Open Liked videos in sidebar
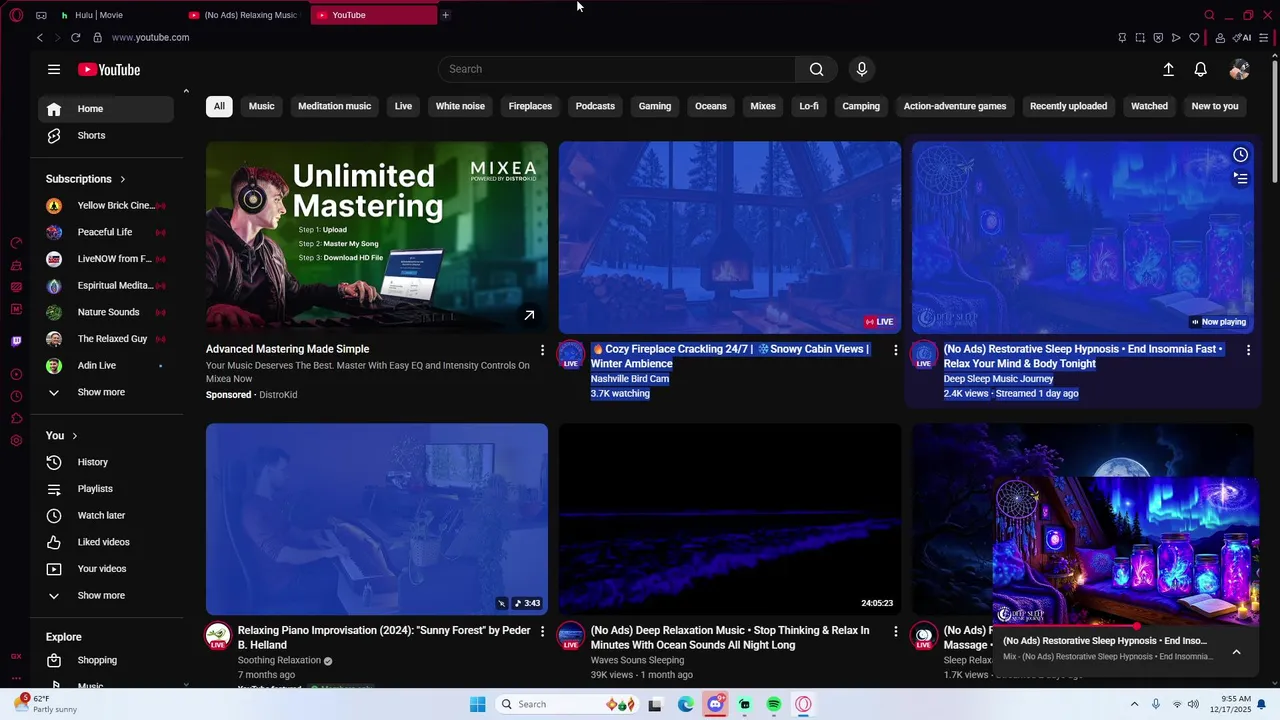Viewport: 1280px width, 720px height. tap(108, 542)
